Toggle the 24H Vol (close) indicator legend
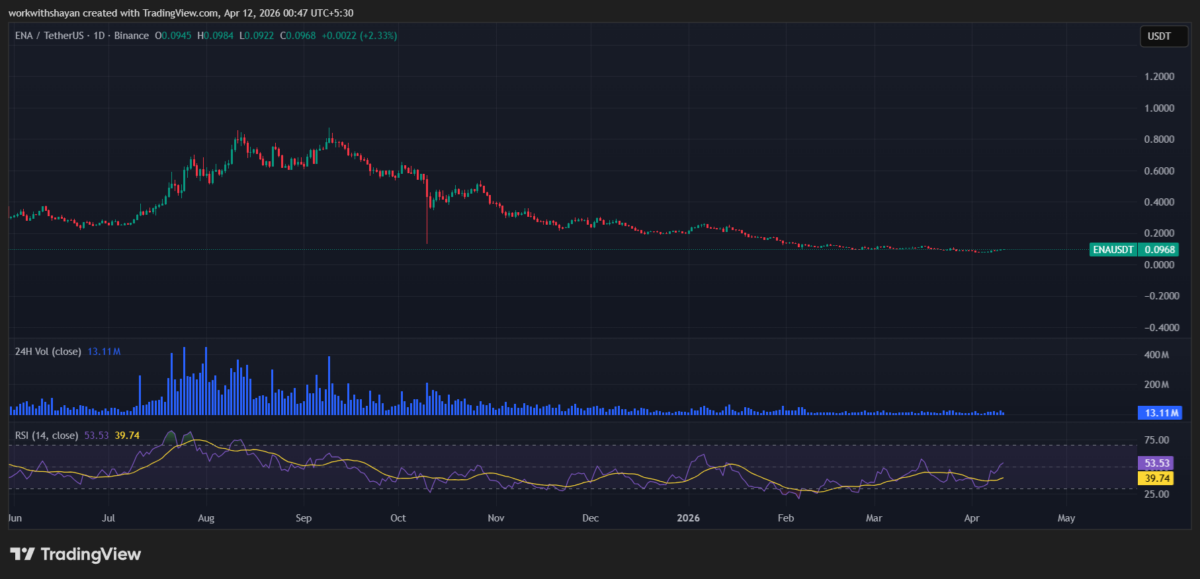 (47, 351)
